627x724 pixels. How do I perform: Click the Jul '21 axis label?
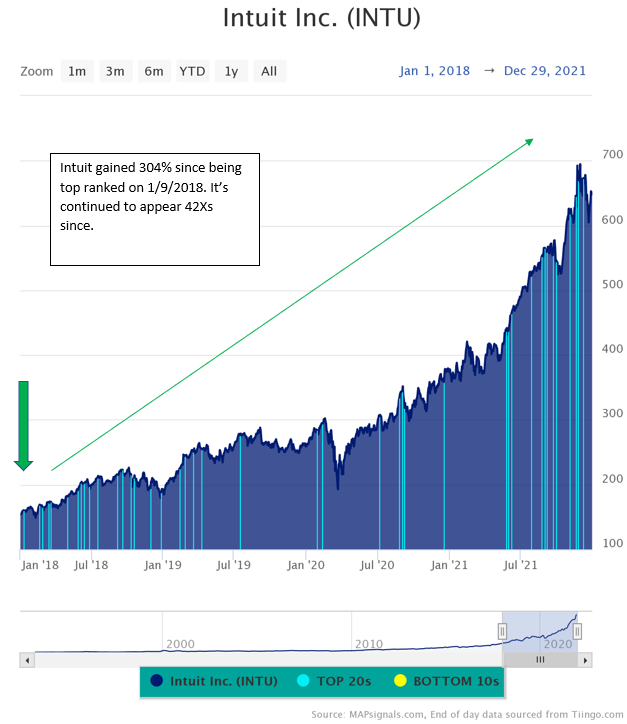(520, 565)
